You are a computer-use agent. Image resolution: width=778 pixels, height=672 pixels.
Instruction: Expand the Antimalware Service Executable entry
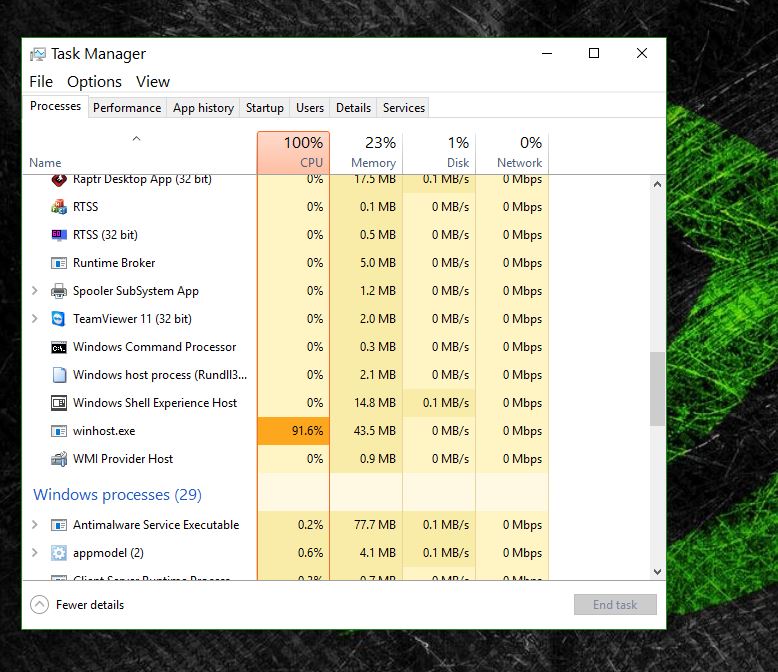click(35, 525)
